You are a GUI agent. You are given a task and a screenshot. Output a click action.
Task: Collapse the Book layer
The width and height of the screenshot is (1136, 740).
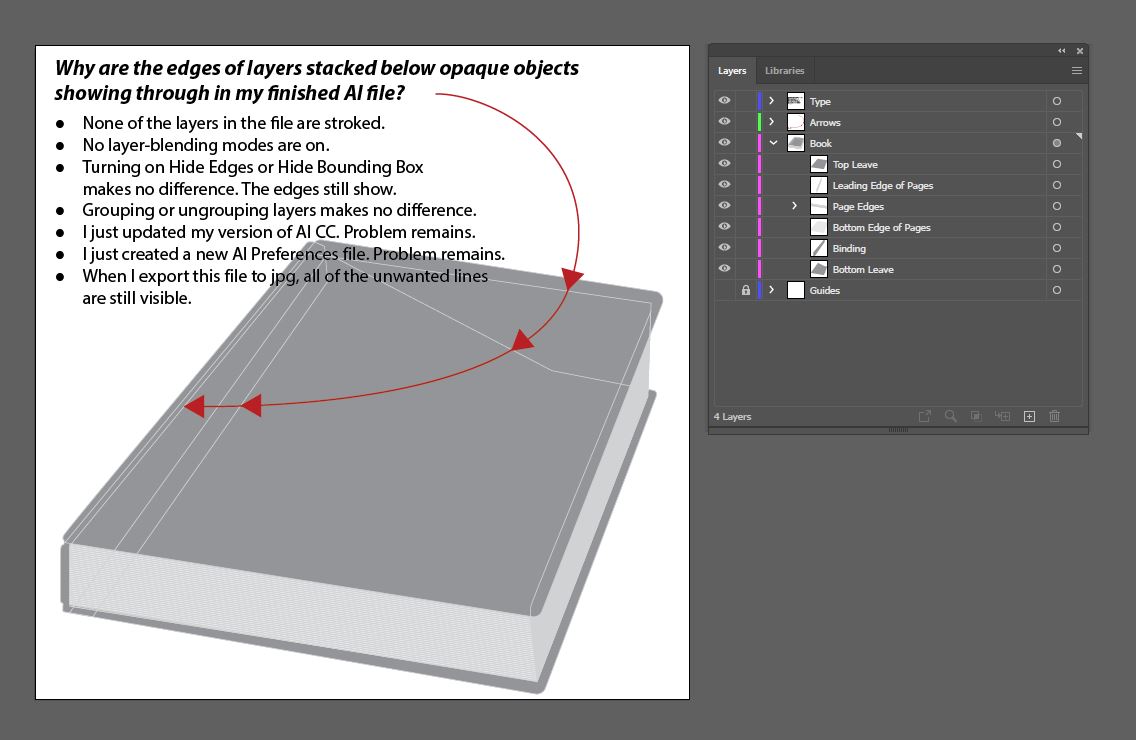pos(773,142)
